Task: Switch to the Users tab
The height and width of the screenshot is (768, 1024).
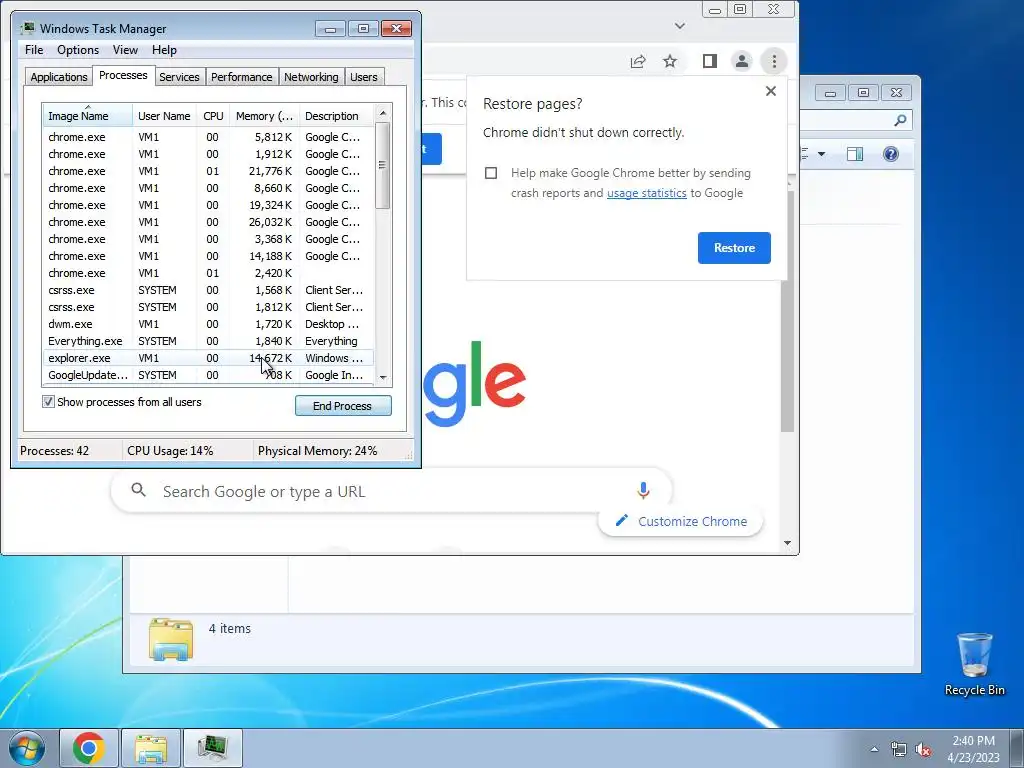Action: click(364, 77)
